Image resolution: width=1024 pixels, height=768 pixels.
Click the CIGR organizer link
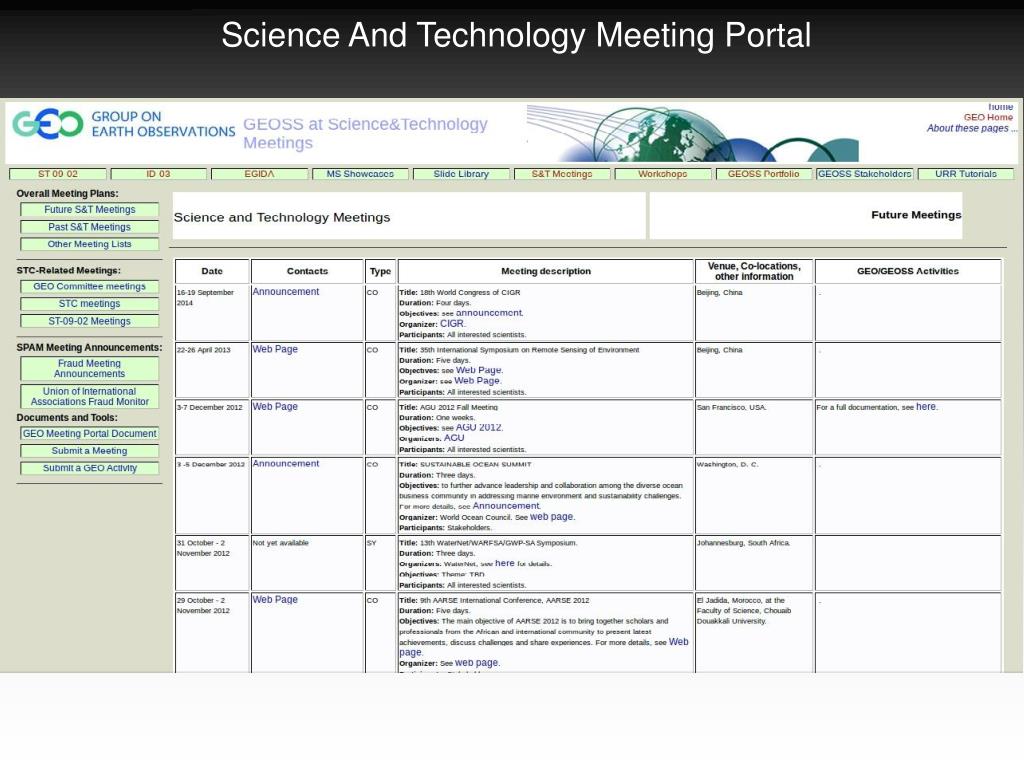(452, 323)
